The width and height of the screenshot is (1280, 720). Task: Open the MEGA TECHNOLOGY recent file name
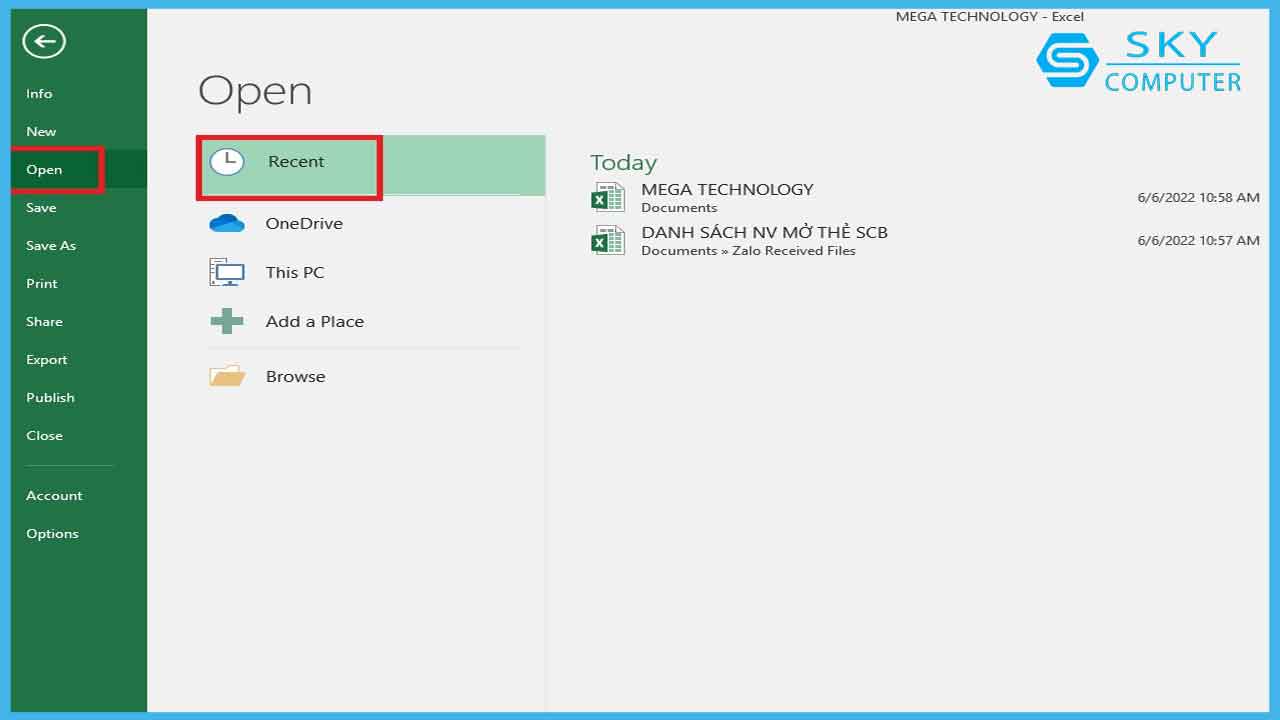click(727, 189)
